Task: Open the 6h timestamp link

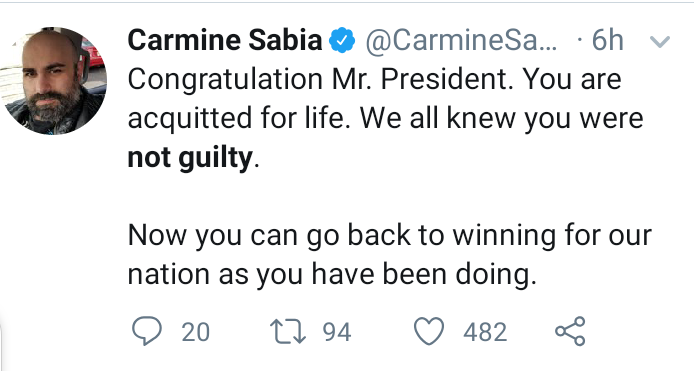Action: (607, 40)
